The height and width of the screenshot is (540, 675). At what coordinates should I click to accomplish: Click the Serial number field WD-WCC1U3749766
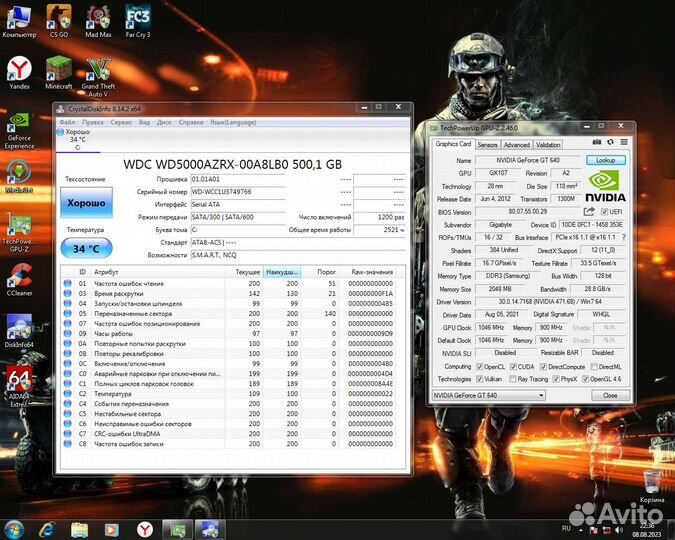[x=238, y=192]
